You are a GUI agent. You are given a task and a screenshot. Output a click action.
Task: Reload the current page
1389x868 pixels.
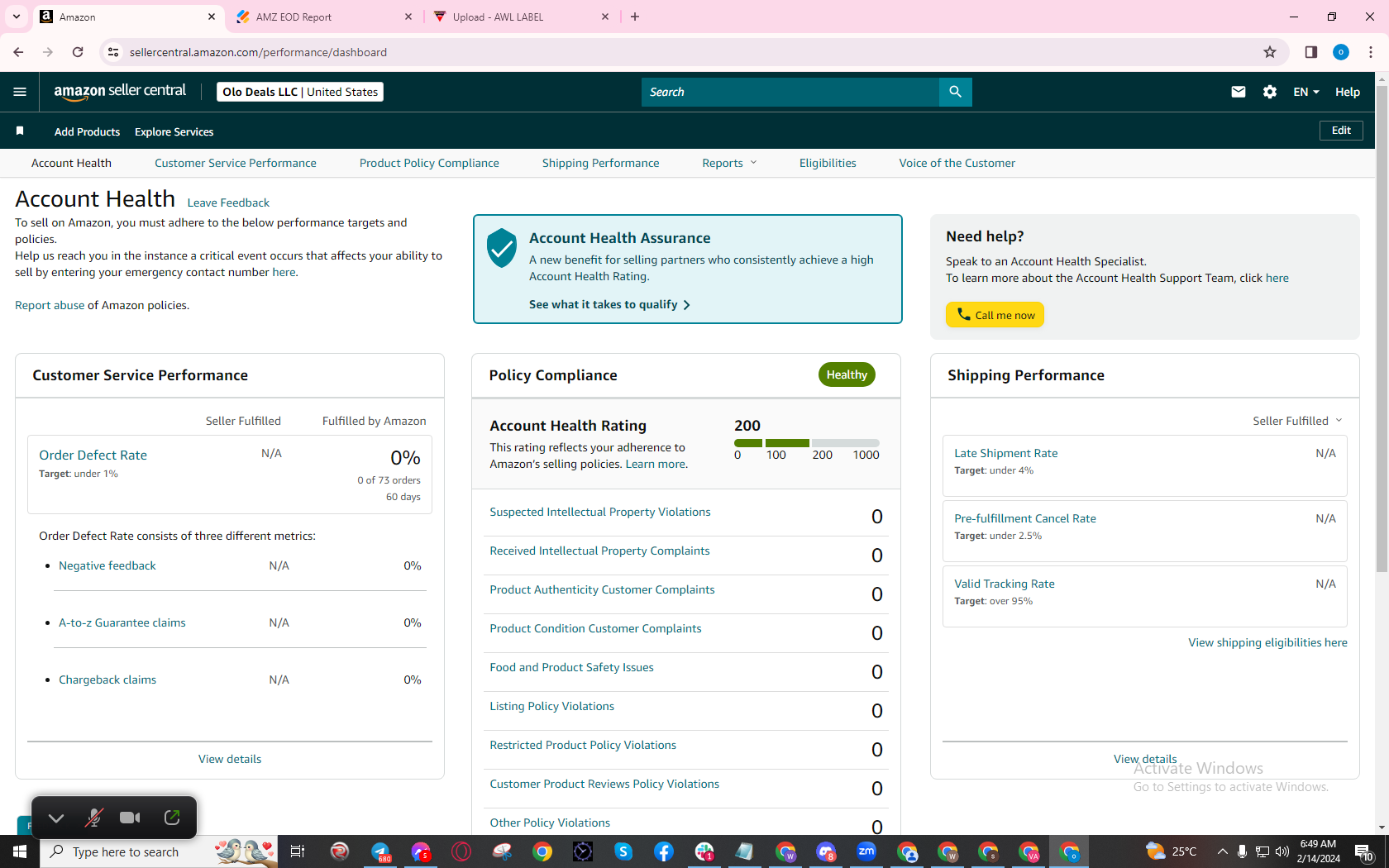coord(78,52)
